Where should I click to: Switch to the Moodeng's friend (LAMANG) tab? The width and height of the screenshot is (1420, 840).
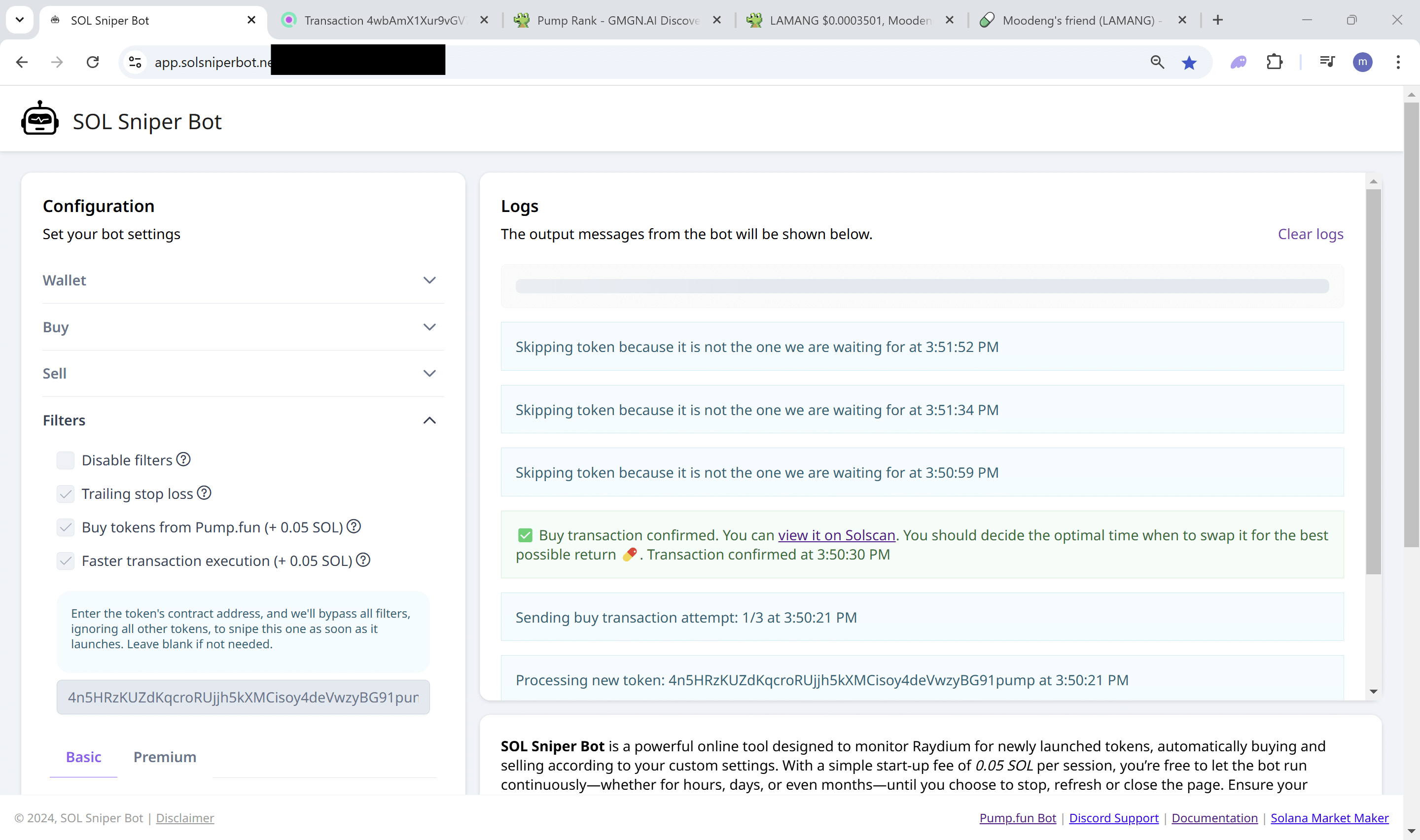pyautogui.click(x=1082, y=20)
